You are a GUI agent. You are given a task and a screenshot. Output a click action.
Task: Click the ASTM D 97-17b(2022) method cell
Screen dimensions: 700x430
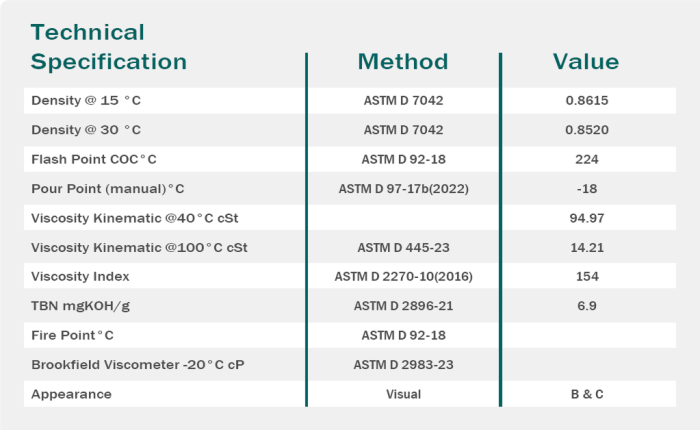pos(403,188)
